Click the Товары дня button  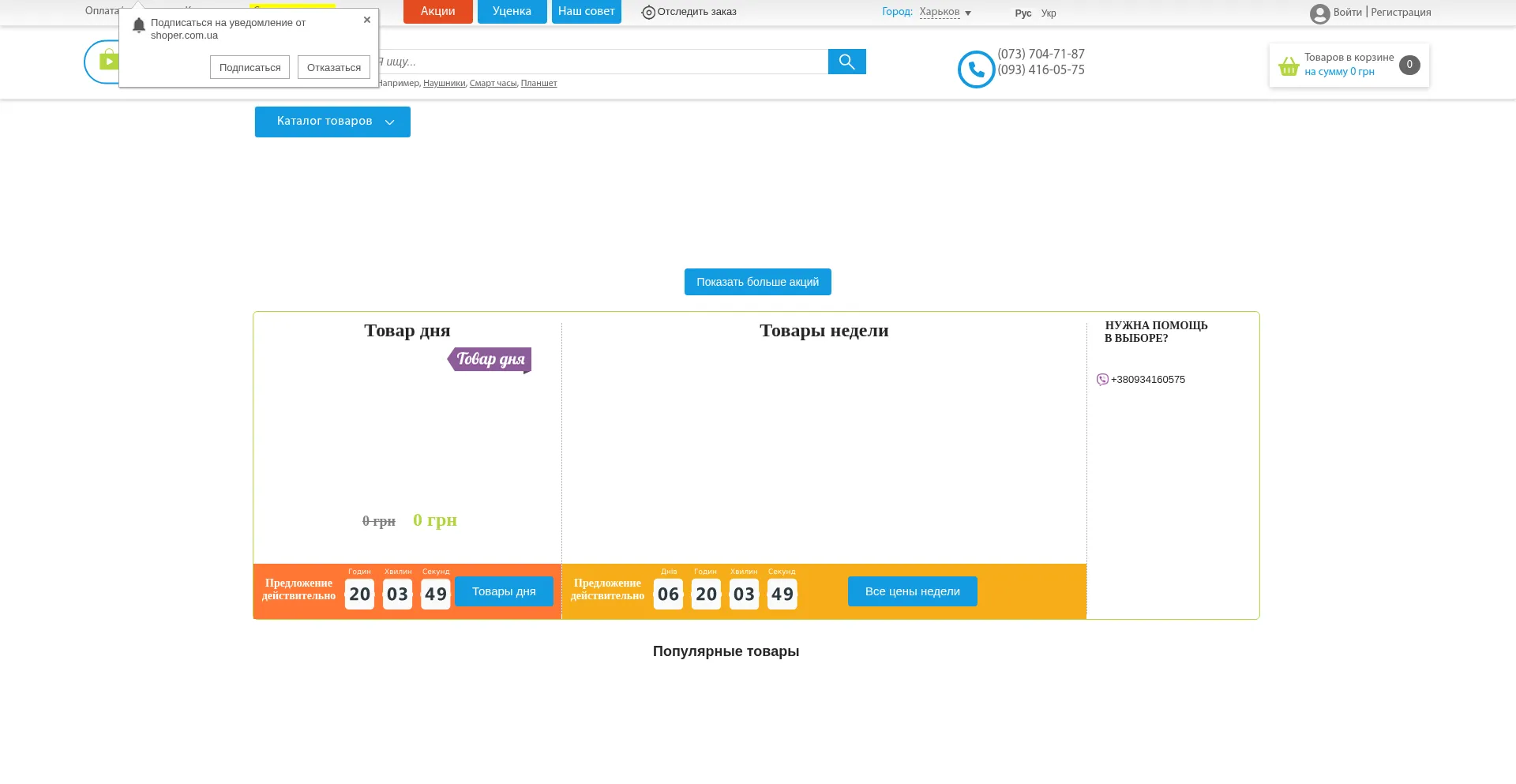pos(504,591)
